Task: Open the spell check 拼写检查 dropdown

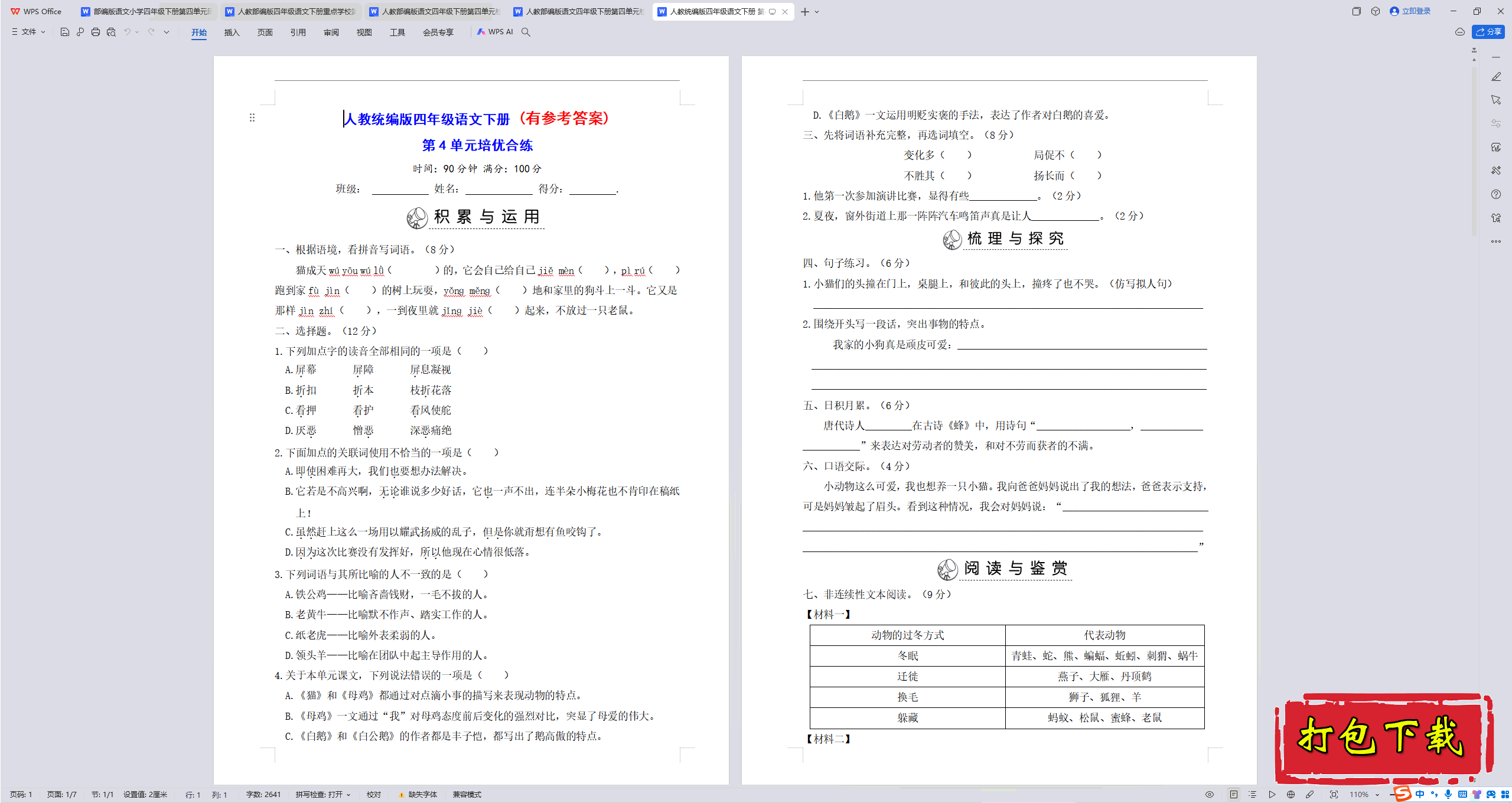Action: click(x=323, y=795)
